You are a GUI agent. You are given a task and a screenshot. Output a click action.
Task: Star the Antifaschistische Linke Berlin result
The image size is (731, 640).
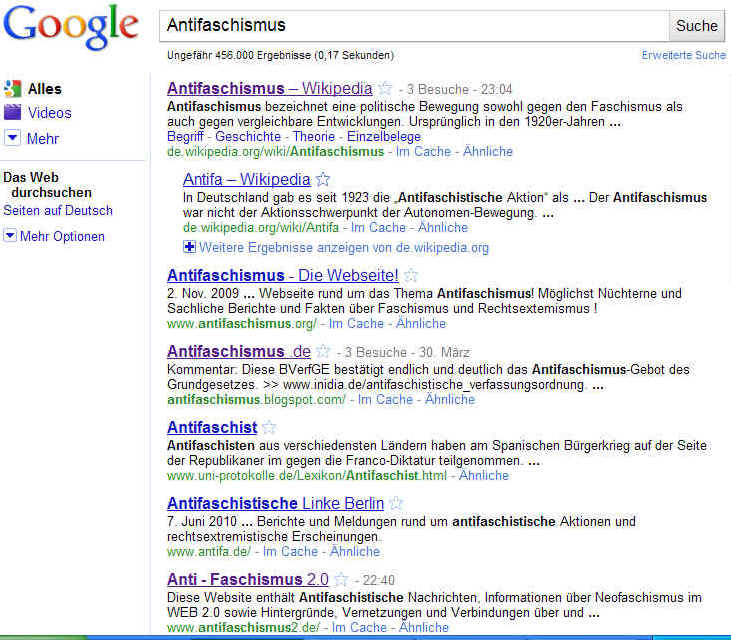point(396,503)
